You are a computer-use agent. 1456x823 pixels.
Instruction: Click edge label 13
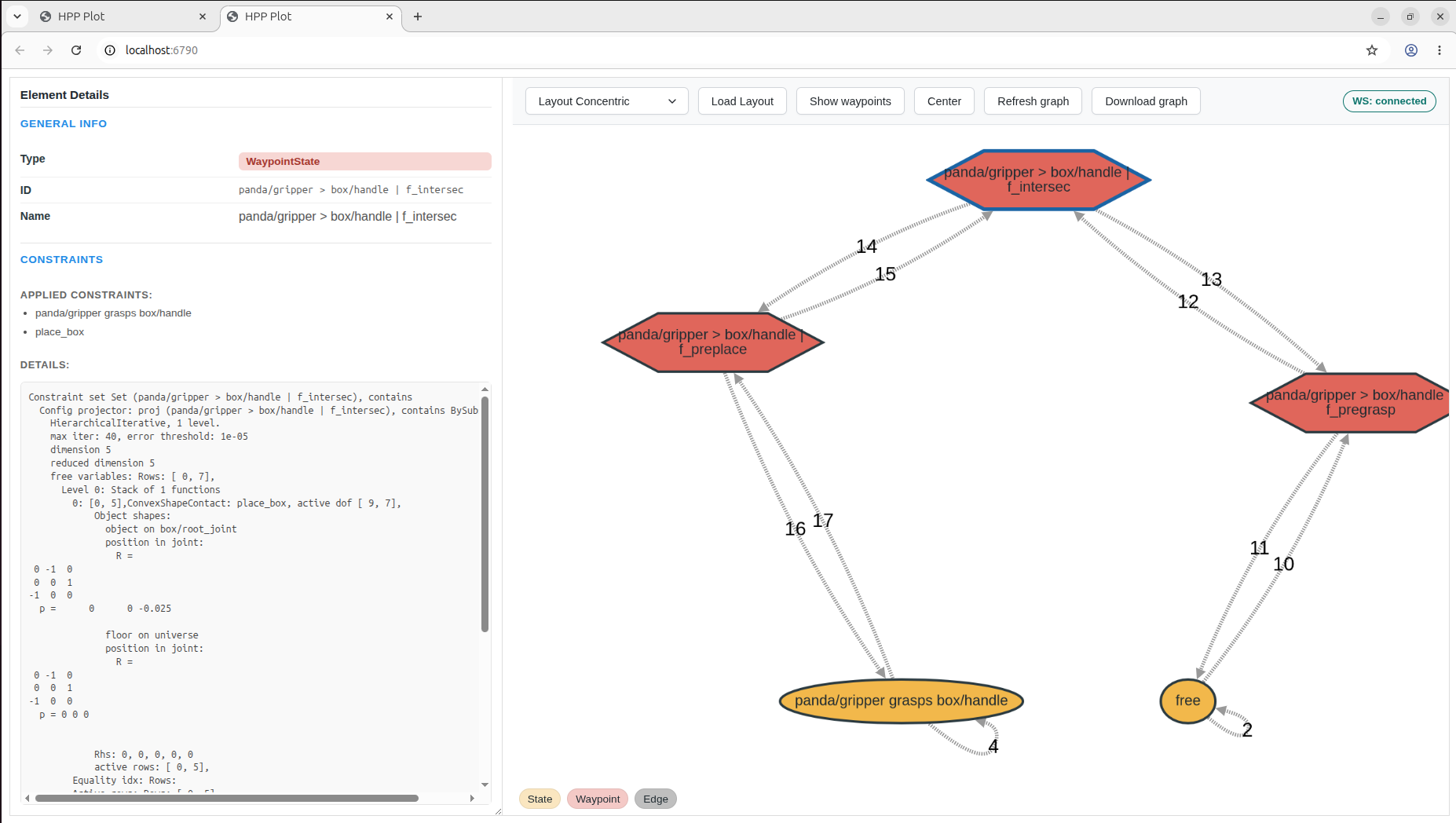[x=1211, y=280]
